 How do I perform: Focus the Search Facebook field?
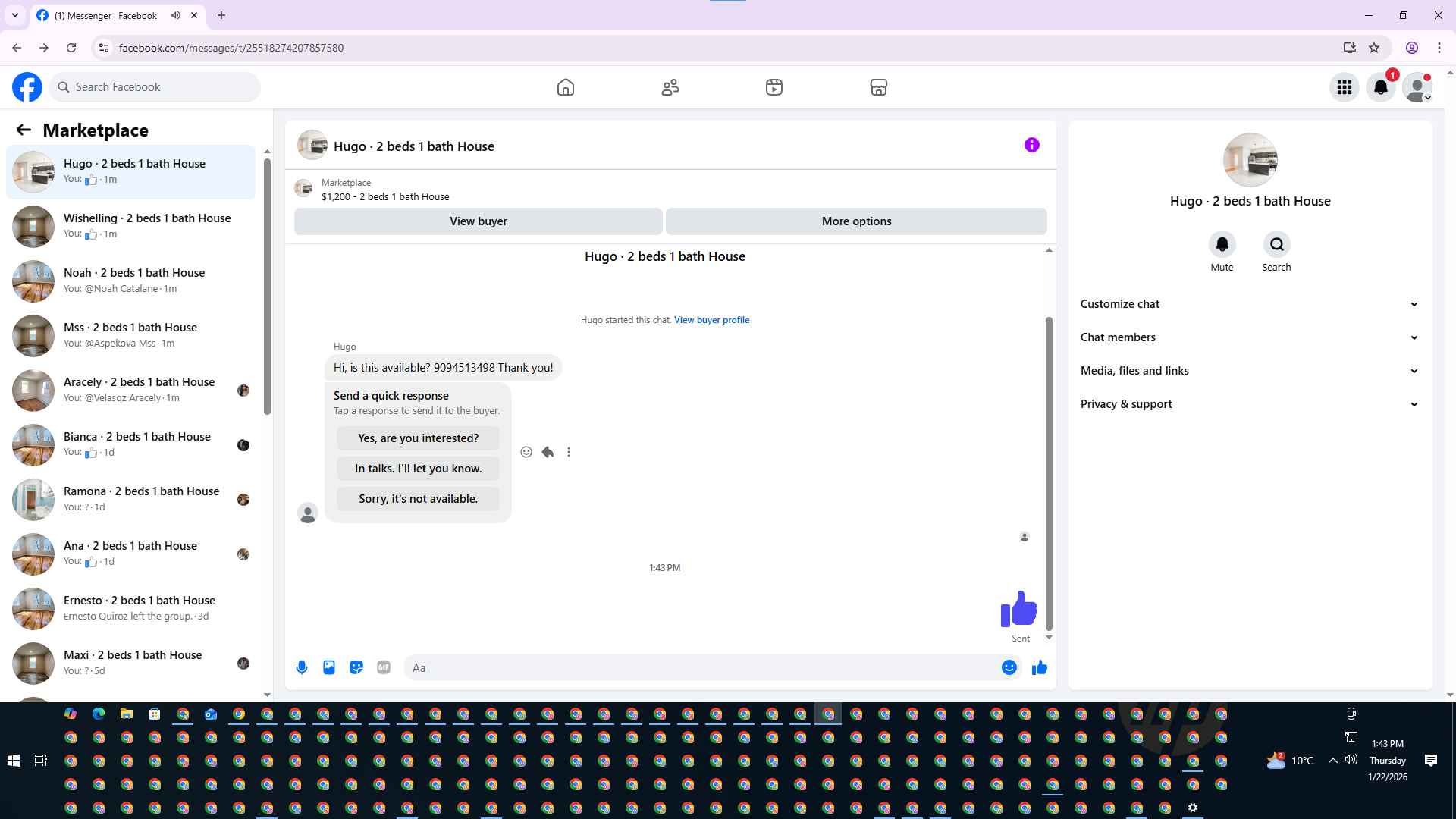[155, 87]
